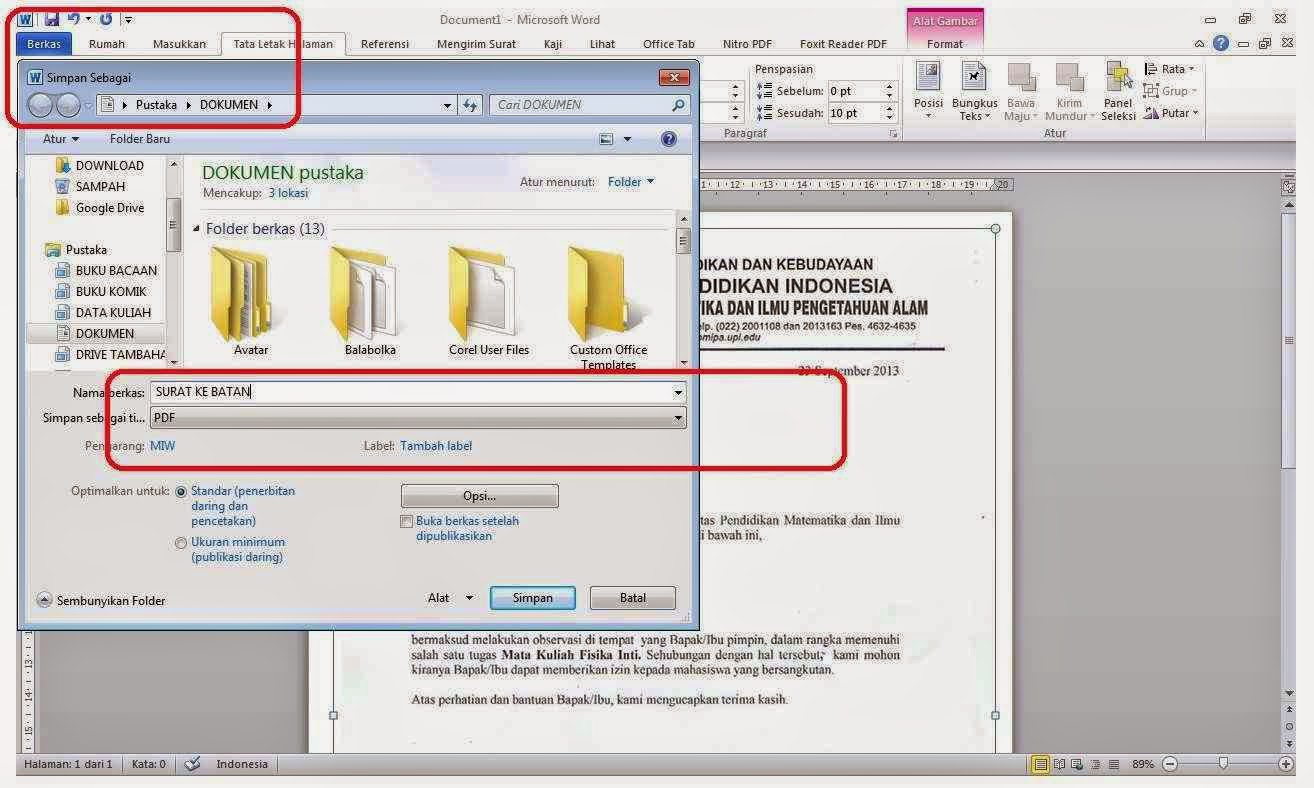Switch to the Referensi ribbon tab
The image size is (1314, 788).
point(384,44)
